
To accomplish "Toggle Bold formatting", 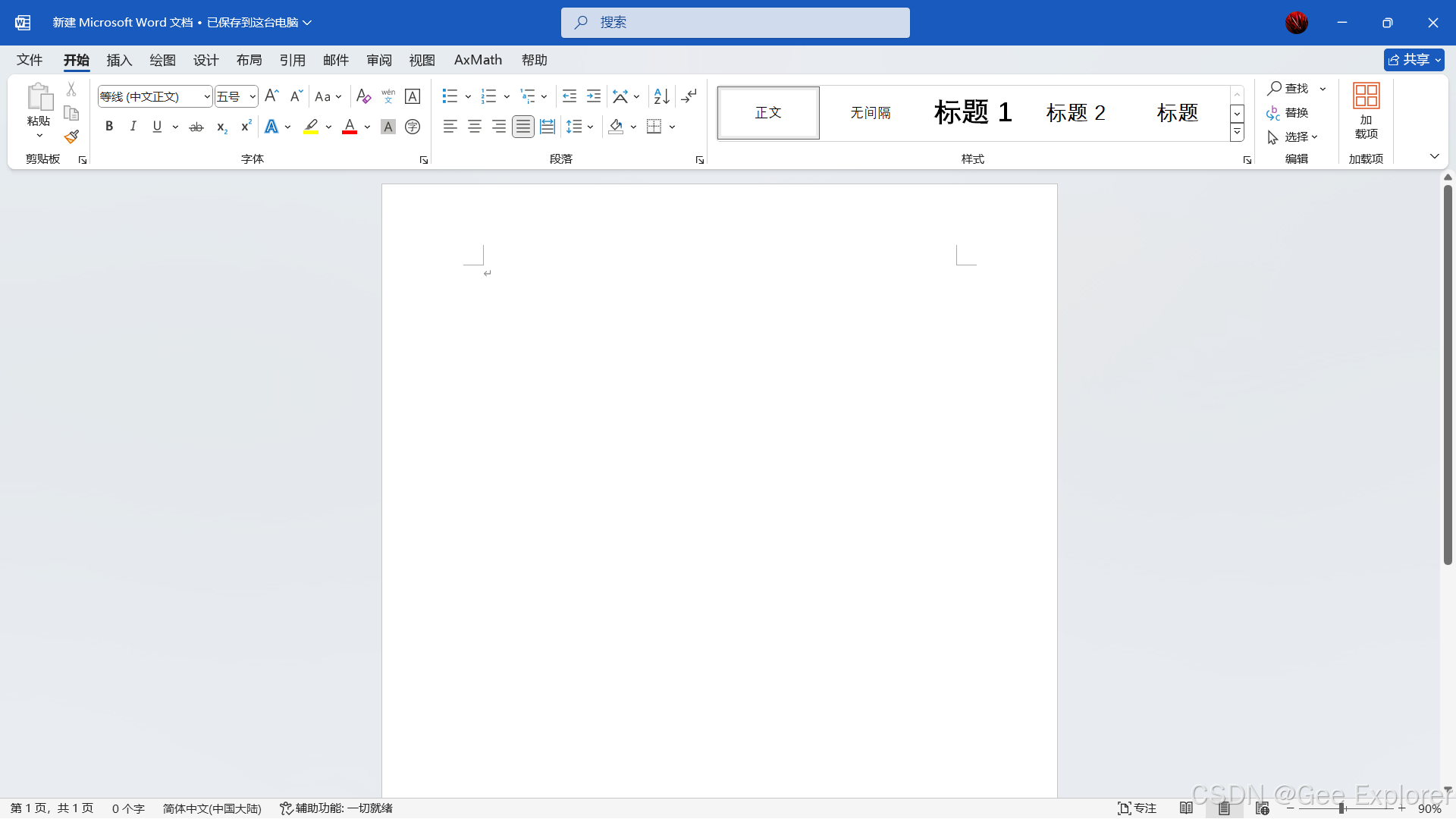I will 109,127.
